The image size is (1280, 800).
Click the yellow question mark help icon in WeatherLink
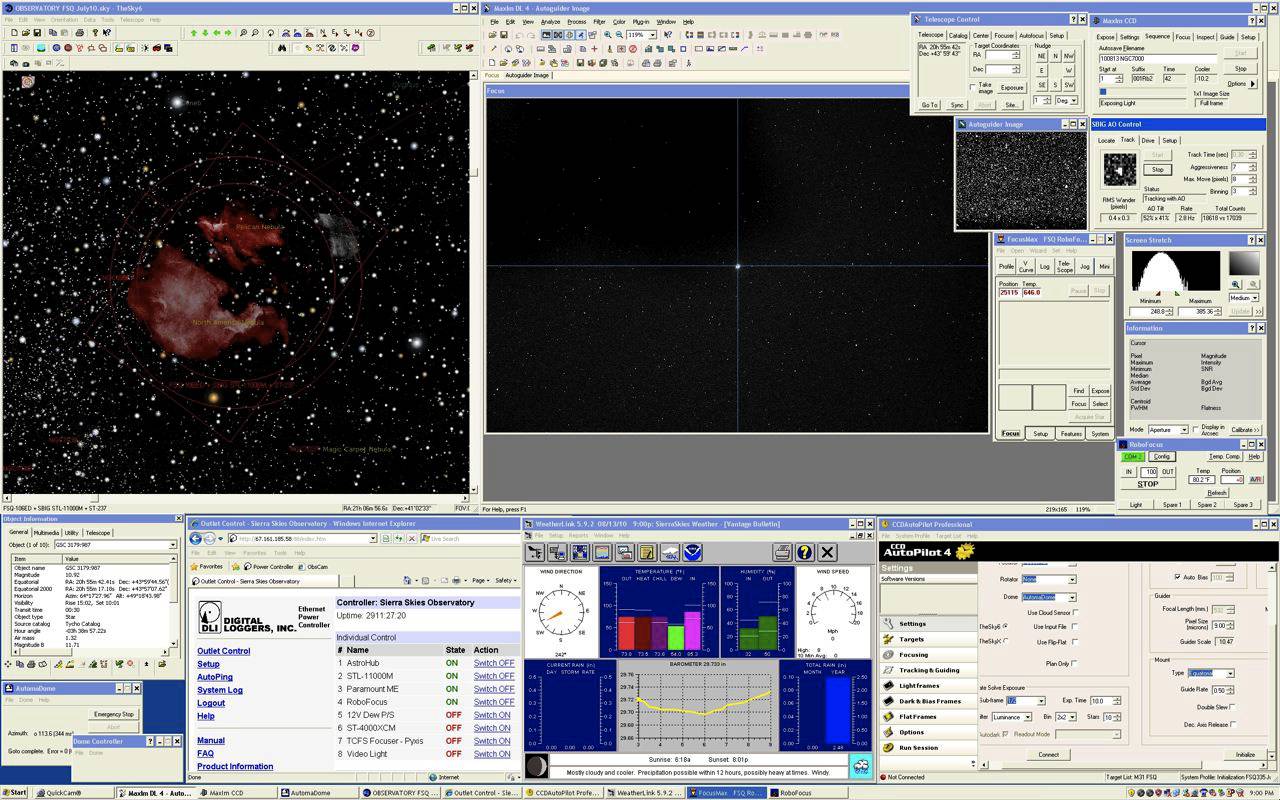[804, 552]
